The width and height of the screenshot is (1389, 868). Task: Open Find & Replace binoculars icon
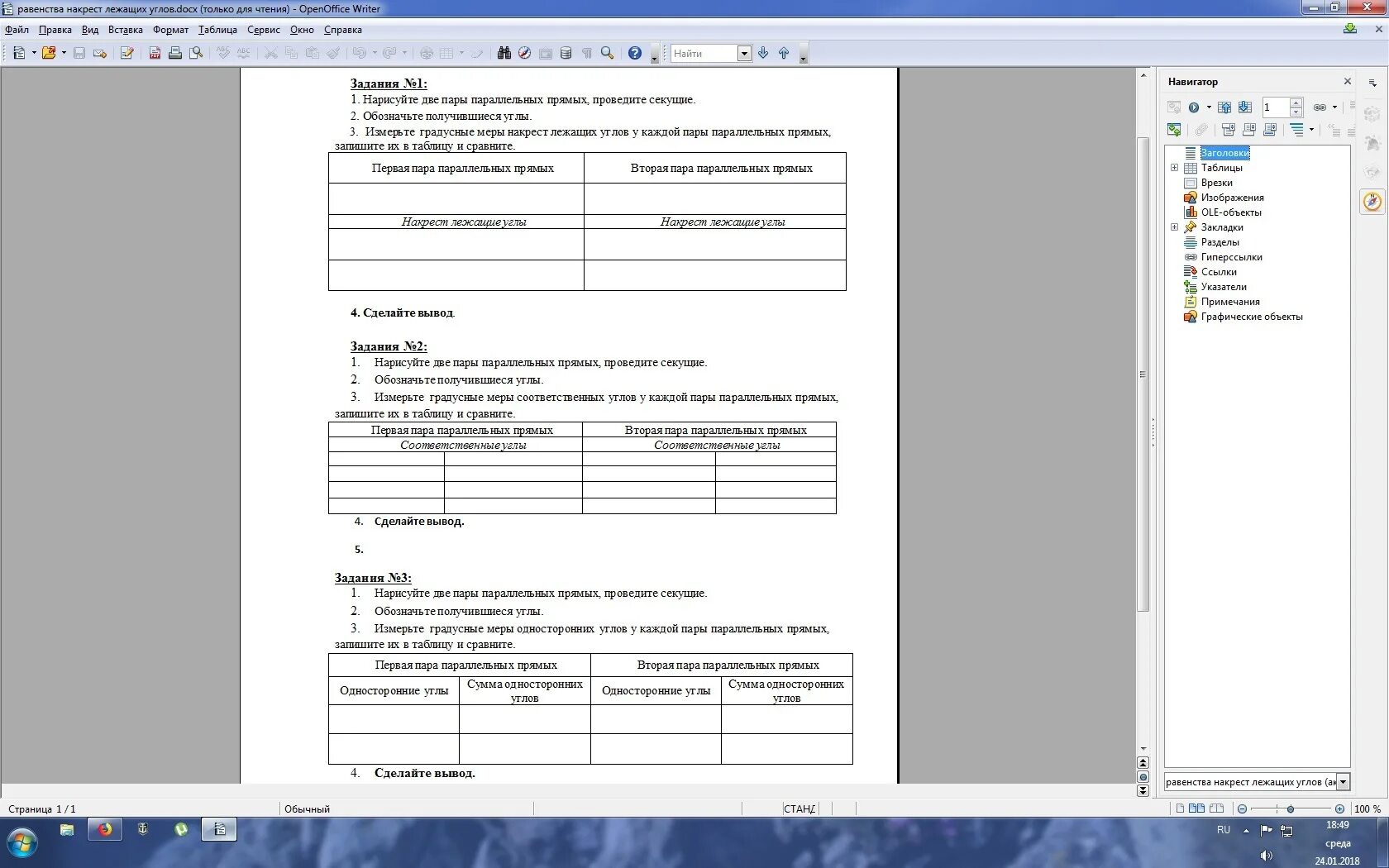pos(504,53)
